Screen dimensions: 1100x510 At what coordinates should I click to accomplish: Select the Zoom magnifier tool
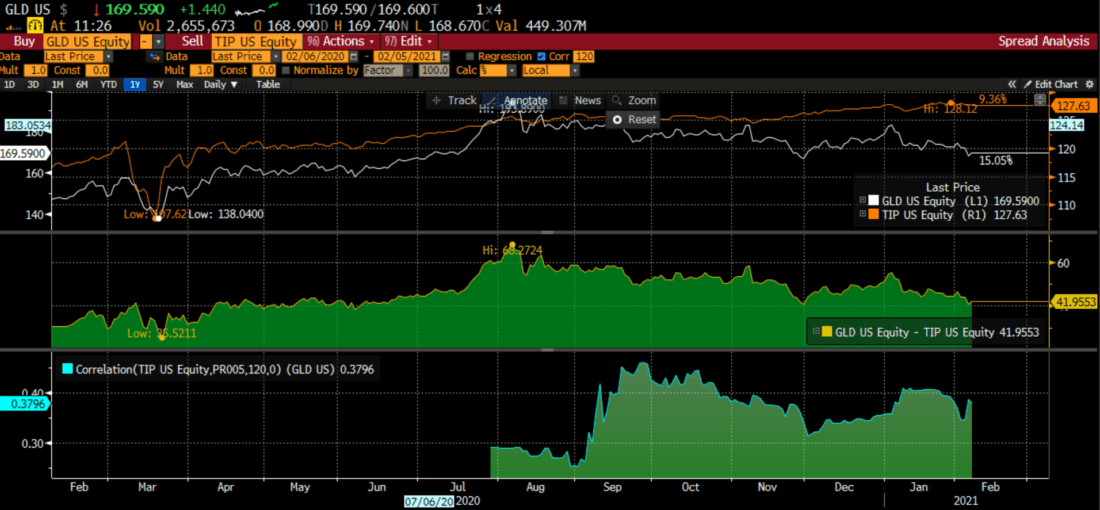(x=633, y=100)
